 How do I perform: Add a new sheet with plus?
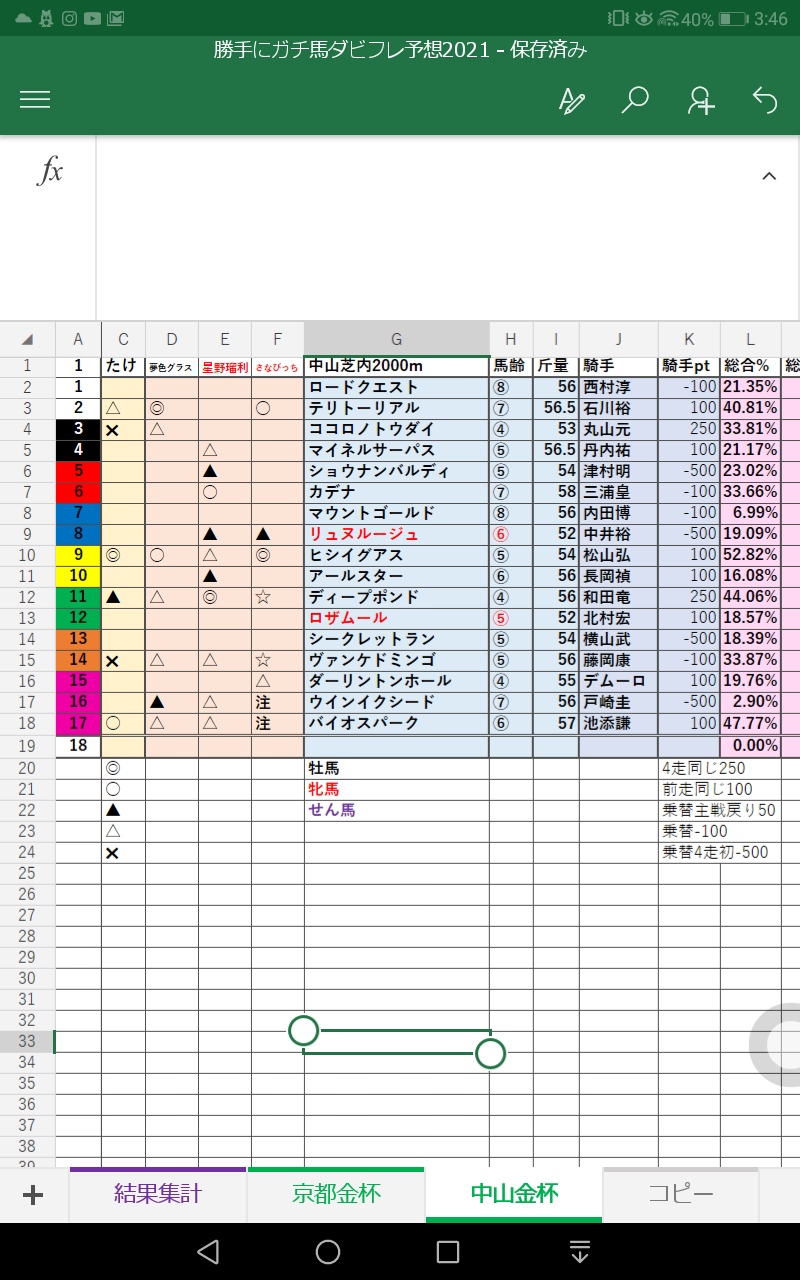tap(33, 1195)
